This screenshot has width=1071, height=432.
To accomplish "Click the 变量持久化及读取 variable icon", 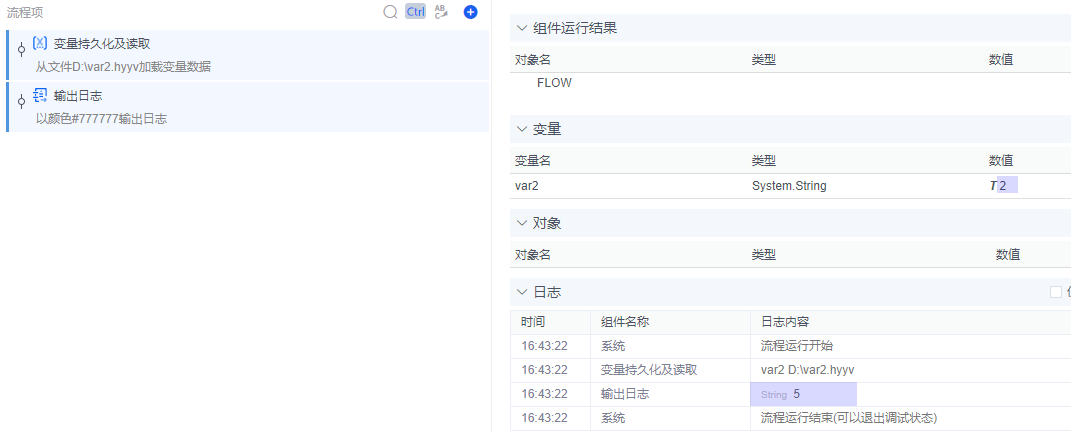I will (40, 43).
